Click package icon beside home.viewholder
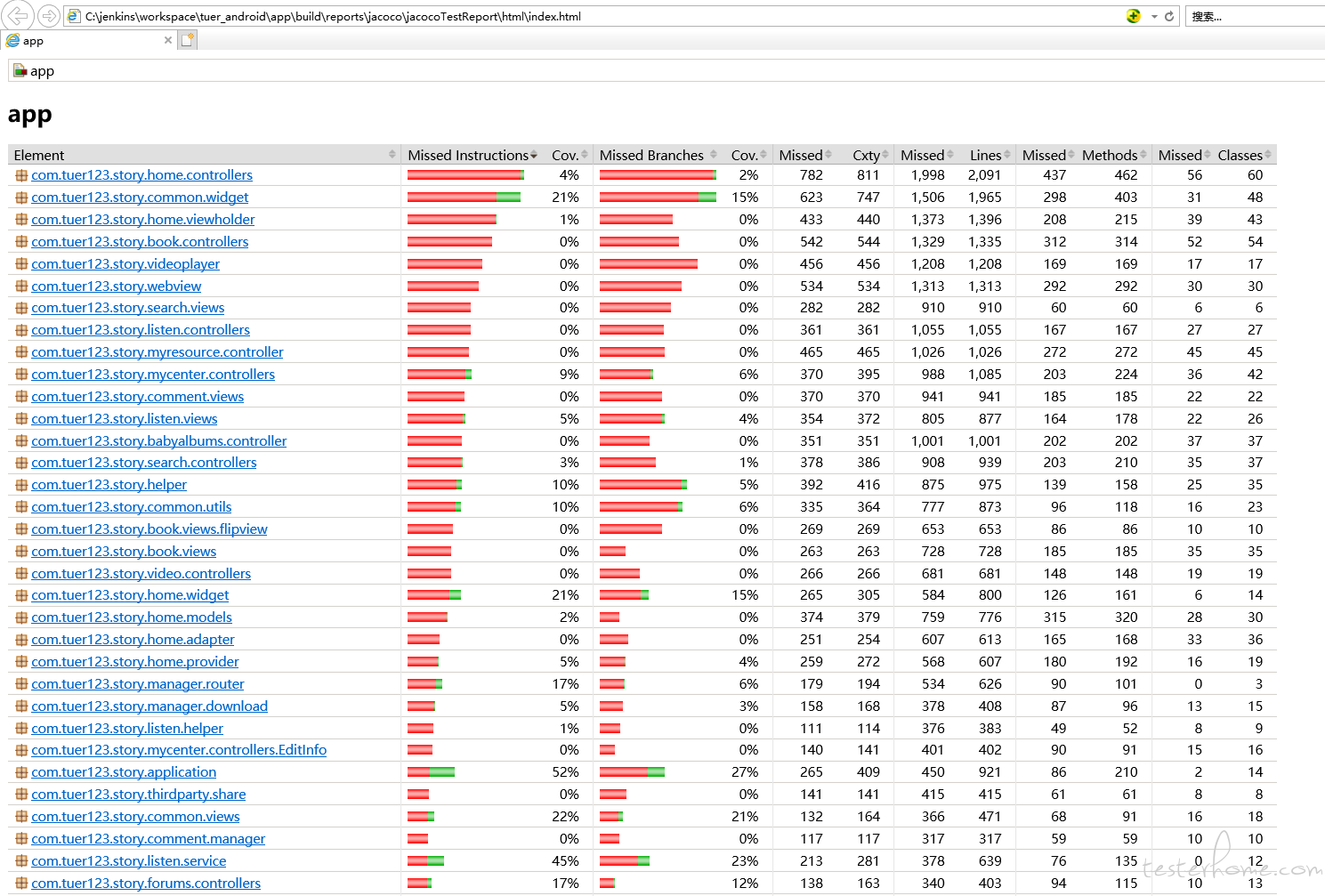 (x=21, y=220)
